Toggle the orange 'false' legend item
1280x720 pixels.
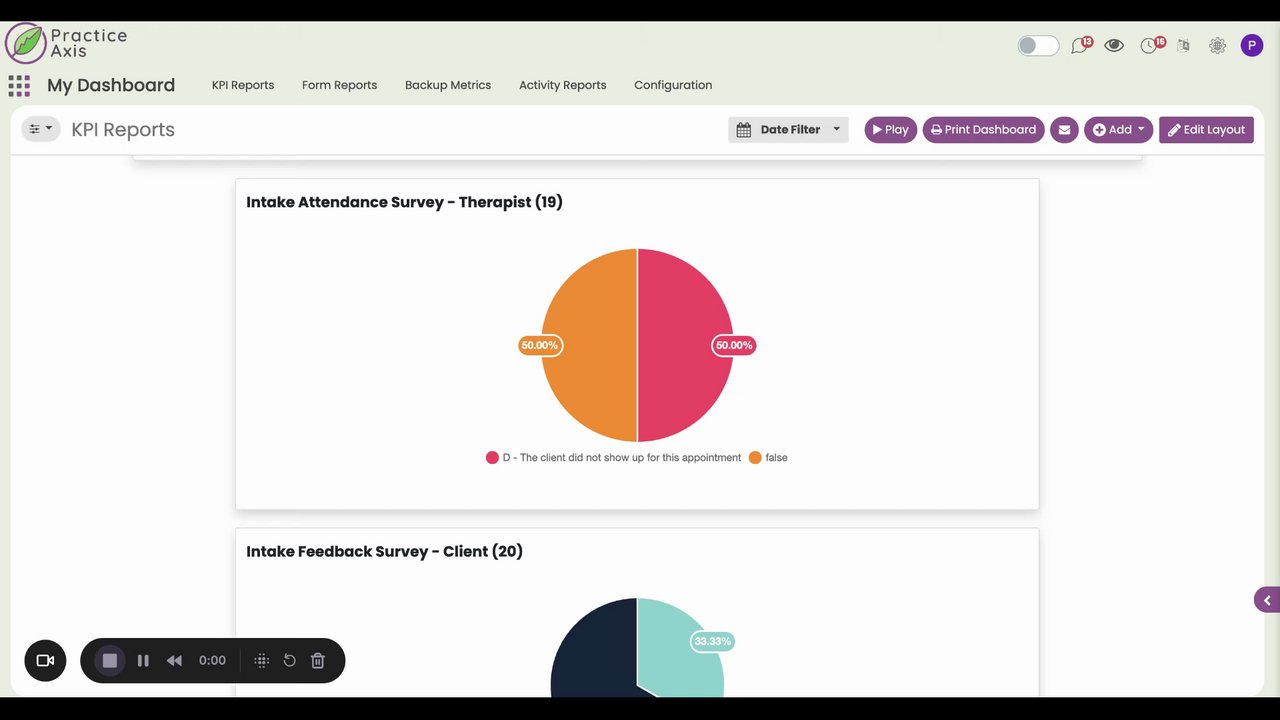pyautogui.click(x=768, y=457)
